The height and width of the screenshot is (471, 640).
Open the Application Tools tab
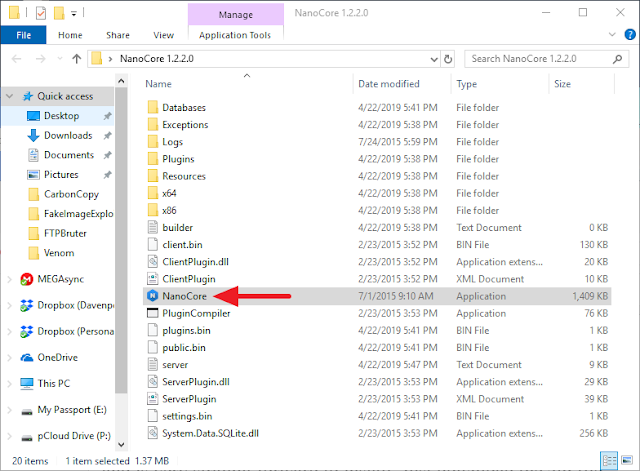pos(235,35)
